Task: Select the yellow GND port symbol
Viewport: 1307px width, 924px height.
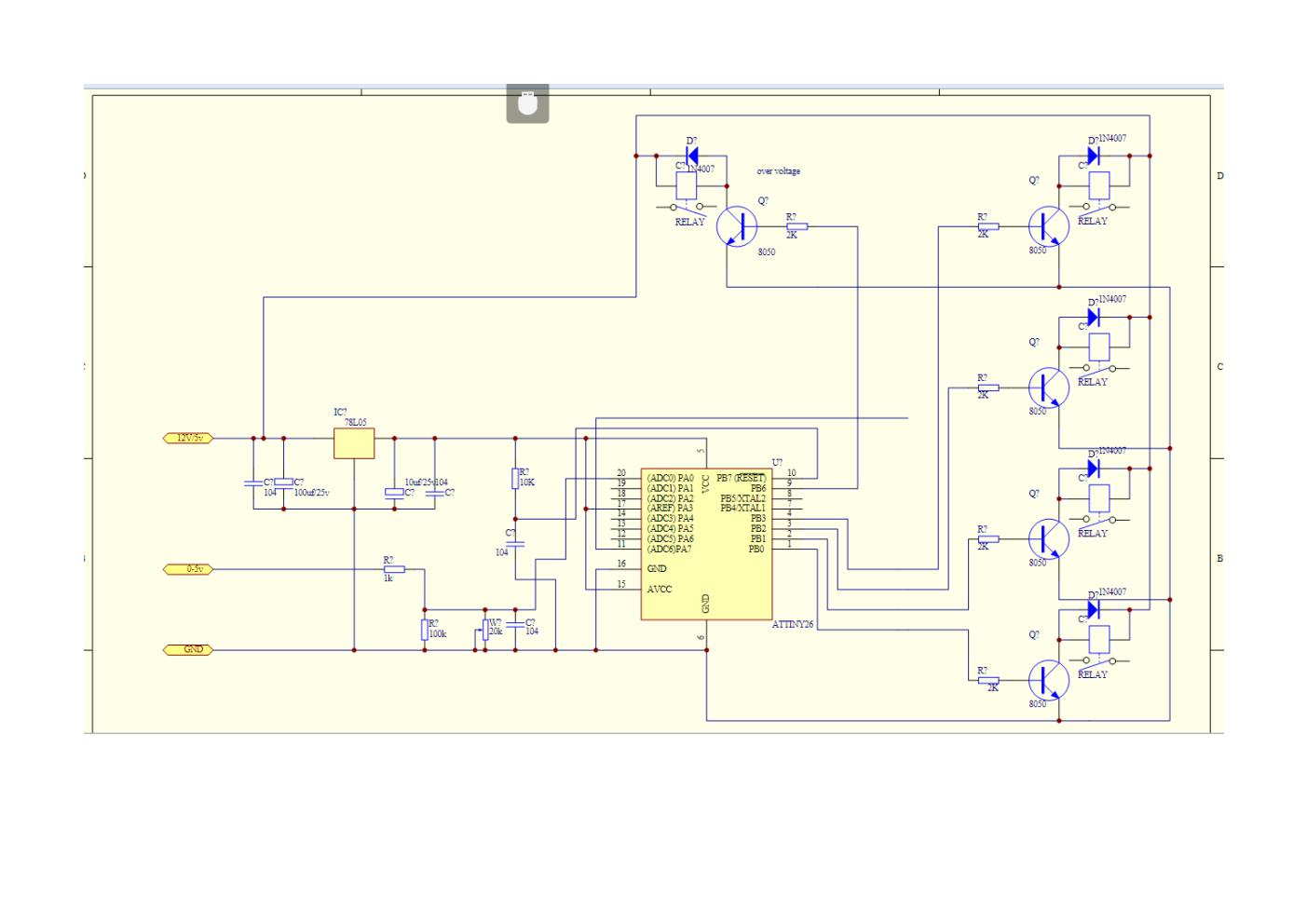Action: [188, 649]
